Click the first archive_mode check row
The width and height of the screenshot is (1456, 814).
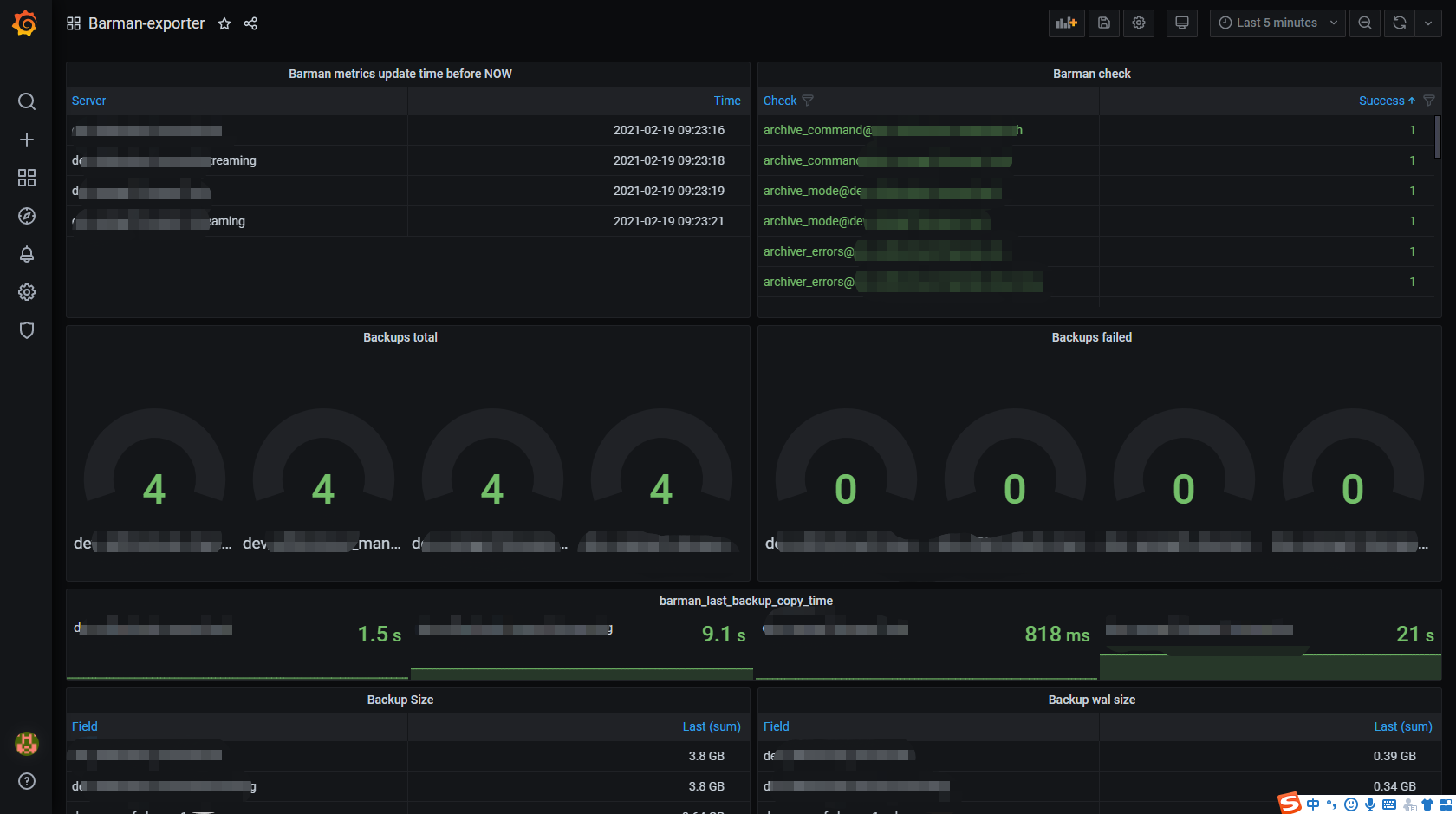click(1099, 191)
